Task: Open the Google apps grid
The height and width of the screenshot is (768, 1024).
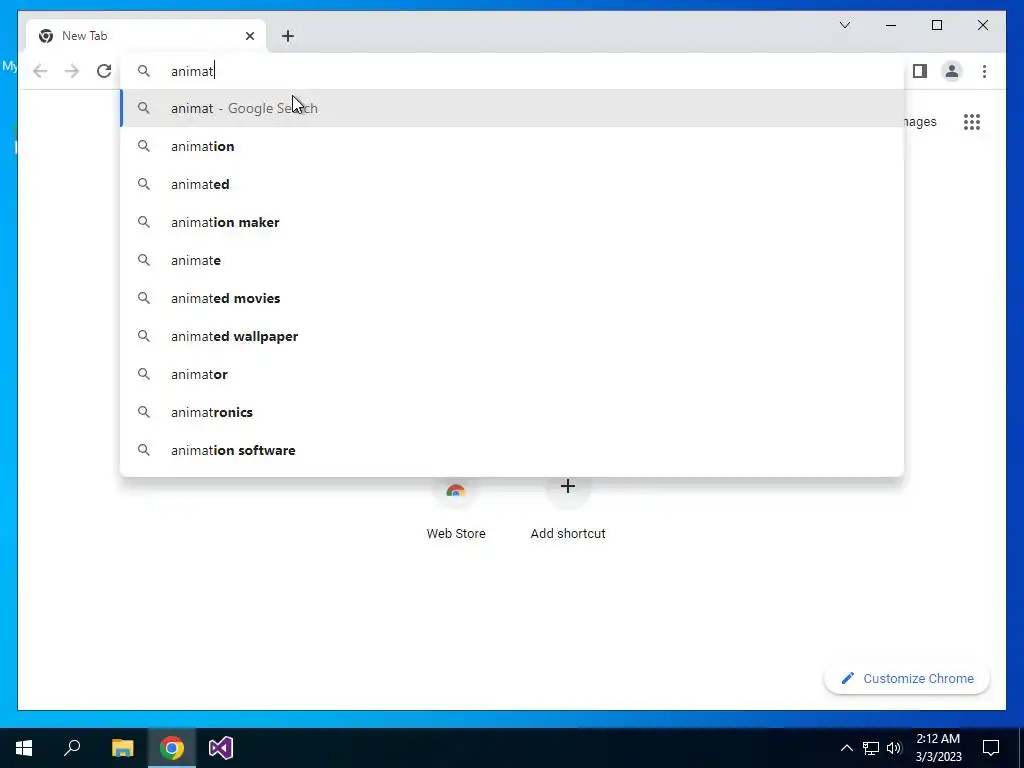Action: point(972,122)
